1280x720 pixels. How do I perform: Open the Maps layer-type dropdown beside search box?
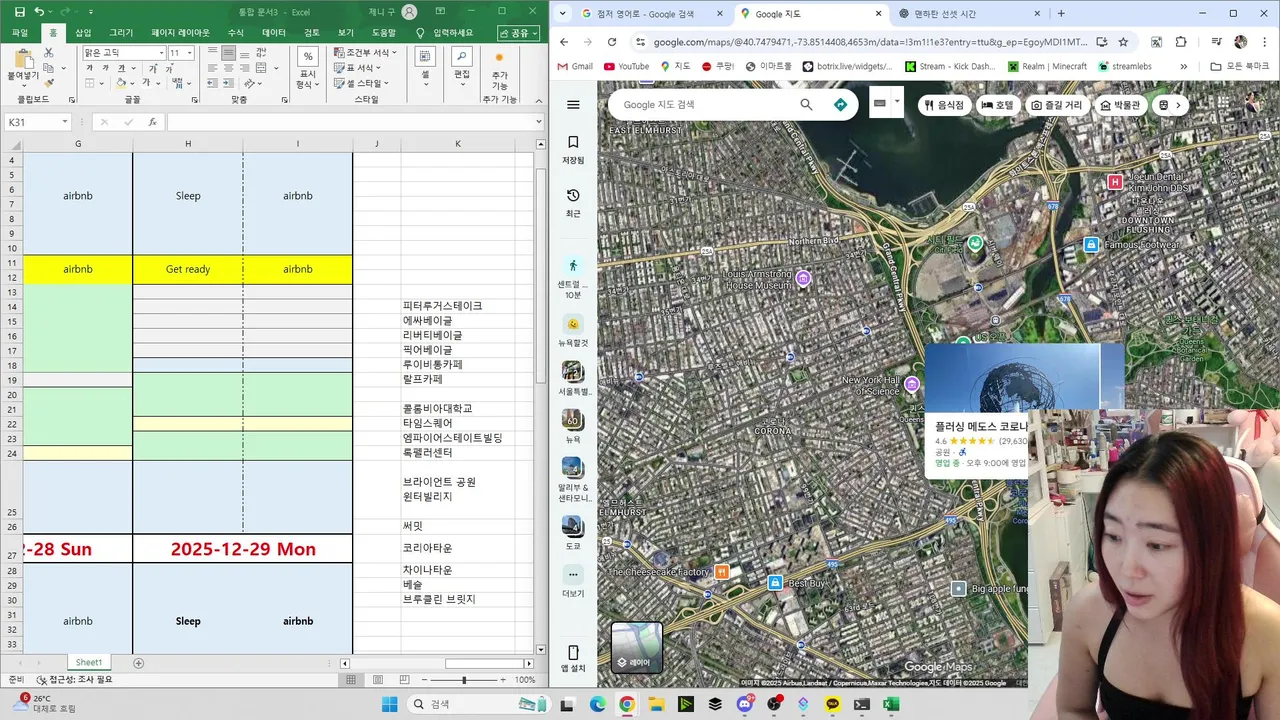click(897, 104)
